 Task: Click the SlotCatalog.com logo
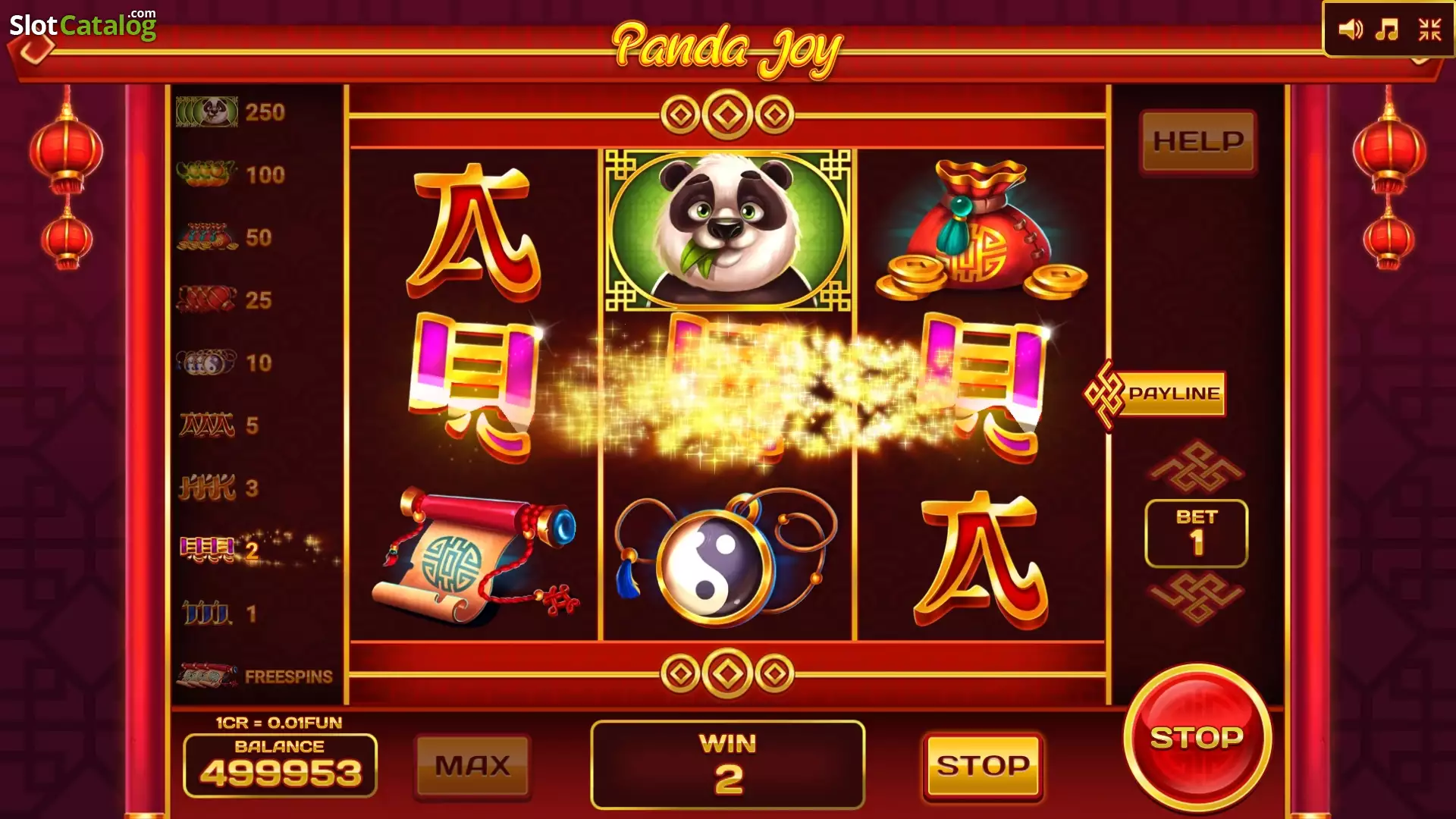[83, 25]
